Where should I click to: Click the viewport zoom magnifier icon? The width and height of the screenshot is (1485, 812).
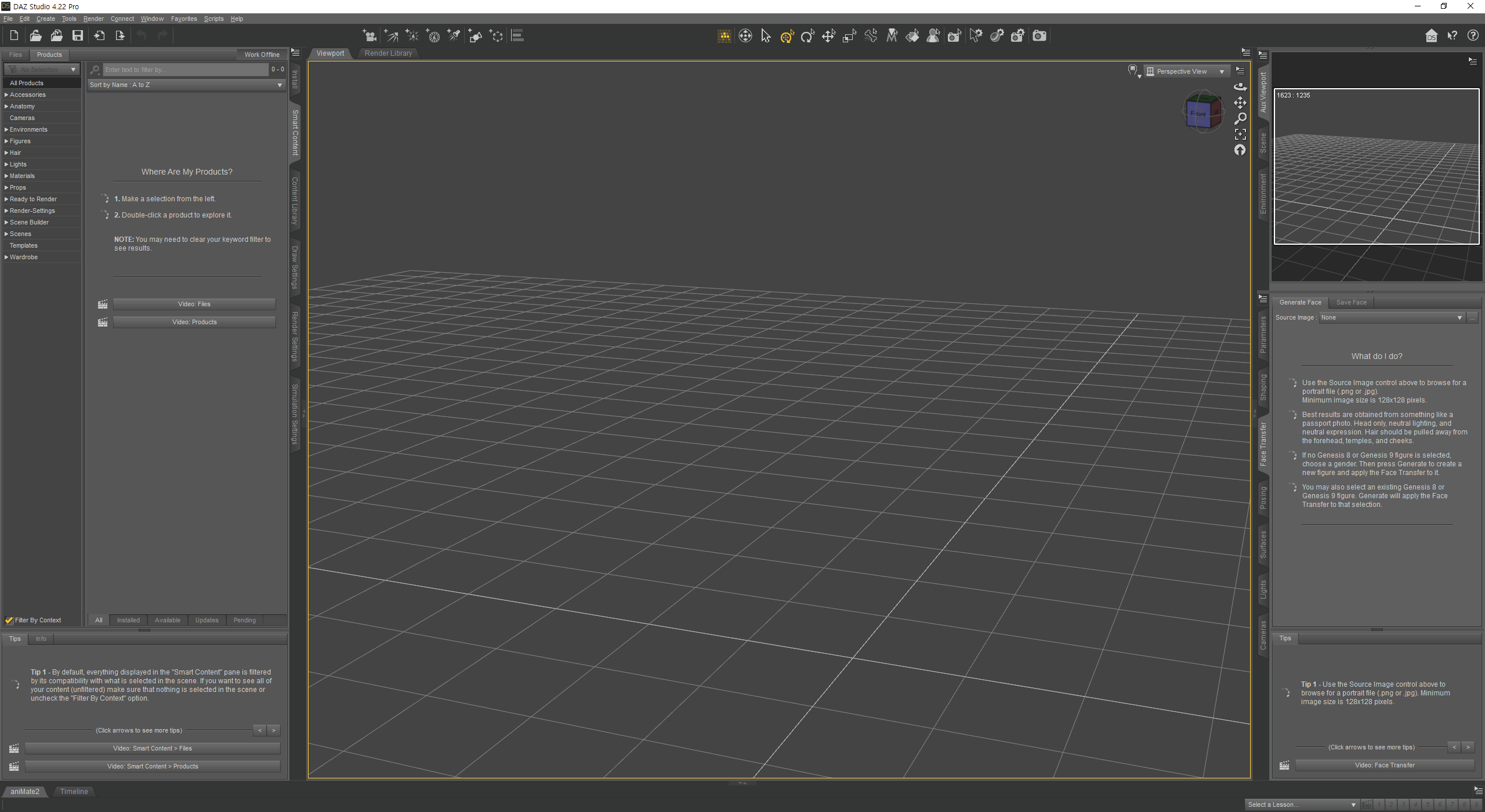pyautogui.click(x=1240, y=118)
